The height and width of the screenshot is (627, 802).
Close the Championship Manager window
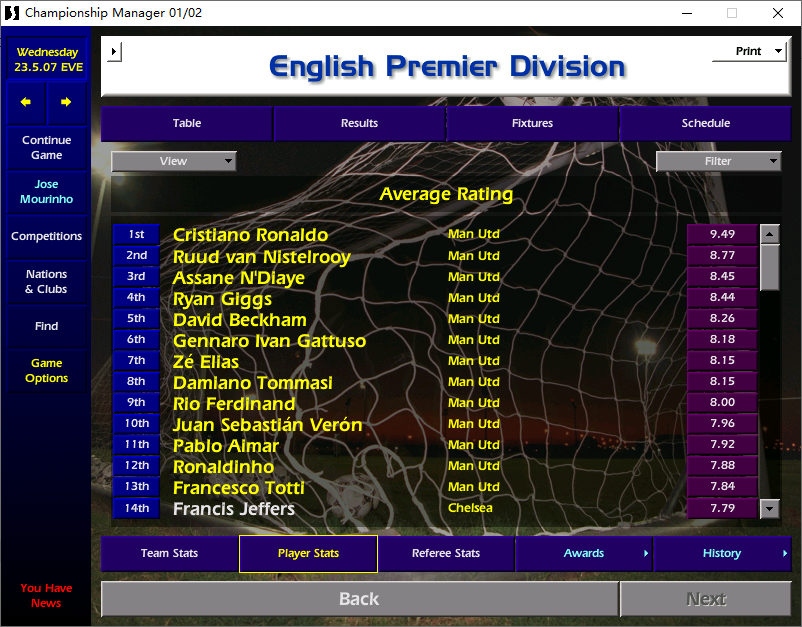777,13
